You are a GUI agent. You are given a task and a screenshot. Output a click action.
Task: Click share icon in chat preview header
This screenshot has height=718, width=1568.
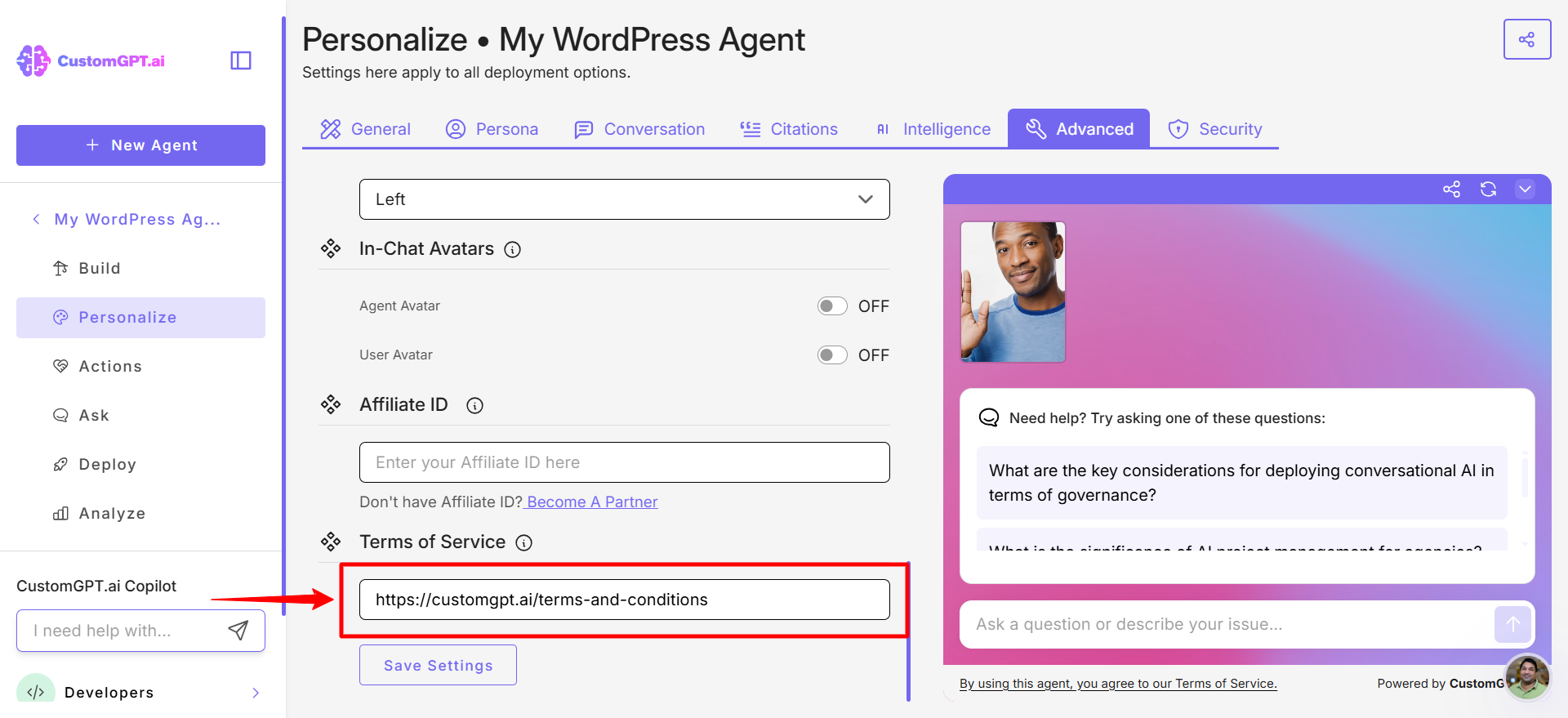point(1451,190)
